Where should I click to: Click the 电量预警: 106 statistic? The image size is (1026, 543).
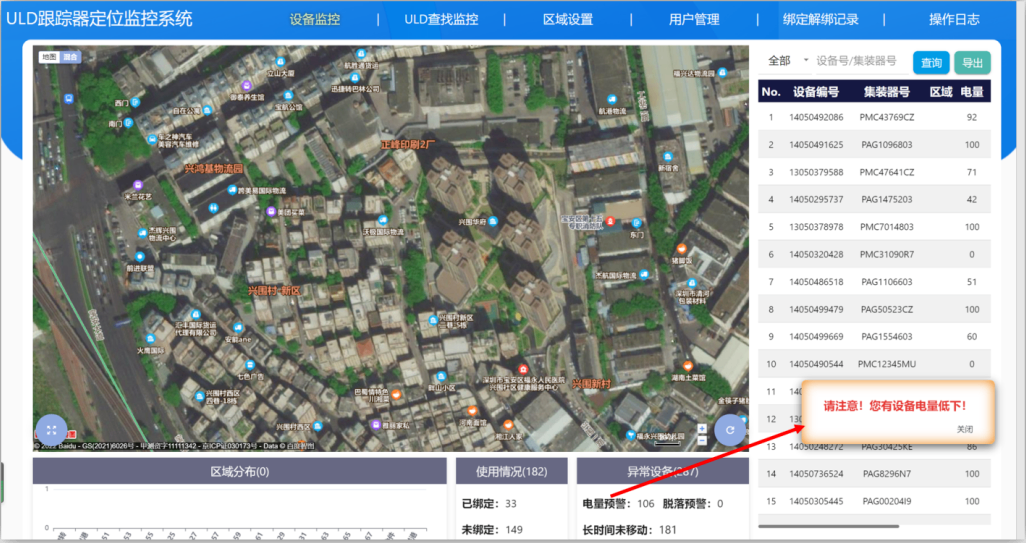pos(618,504)
